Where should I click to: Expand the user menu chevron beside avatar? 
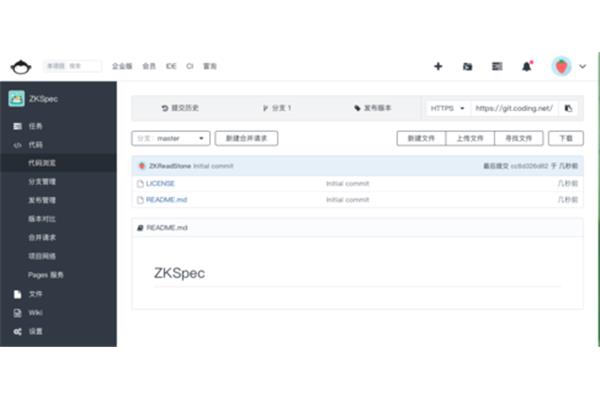[582, 67]
